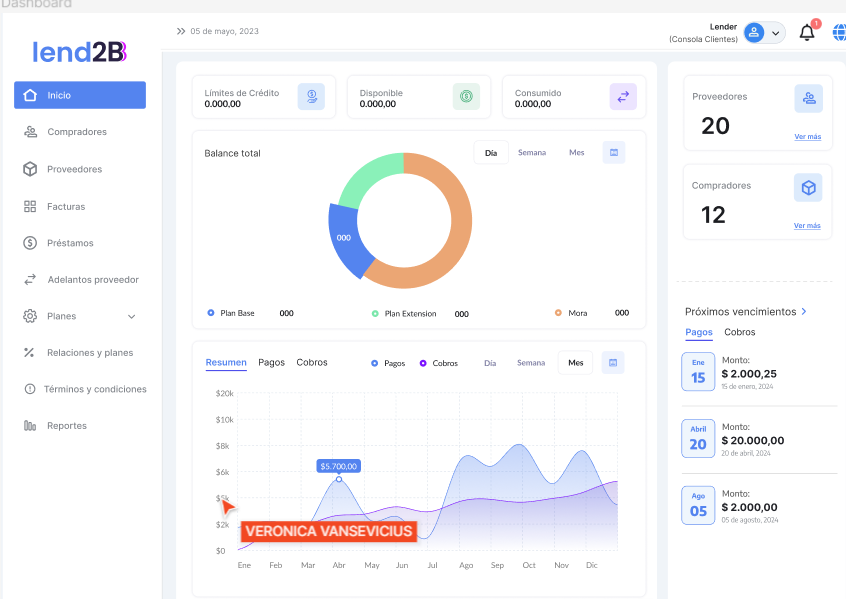Click Ver más under Compradores

pos(807,226)
